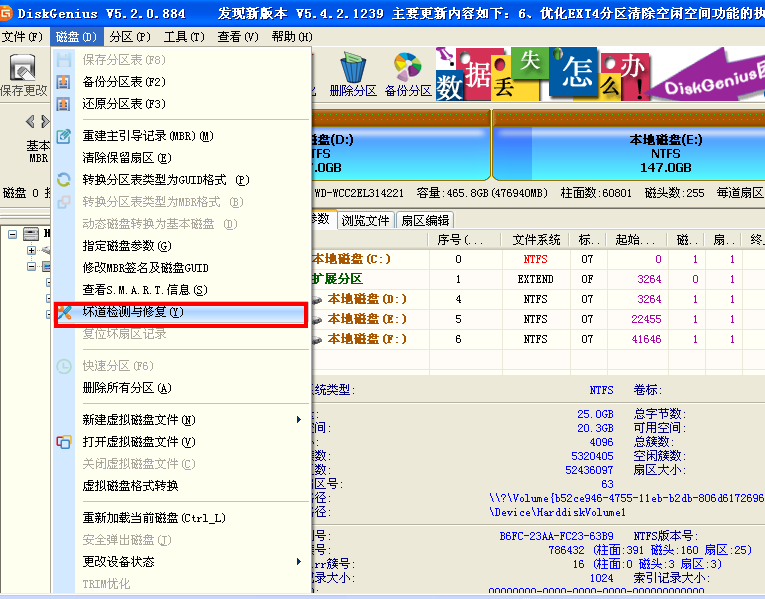Click the 备份分区 (Backup Partition) toolbar icon
Viewport: 765px width, 599px height.
click(407, 75)
